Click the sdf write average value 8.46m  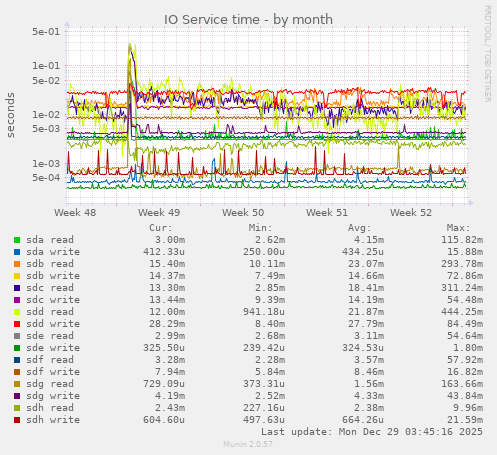tap(369, 372)
